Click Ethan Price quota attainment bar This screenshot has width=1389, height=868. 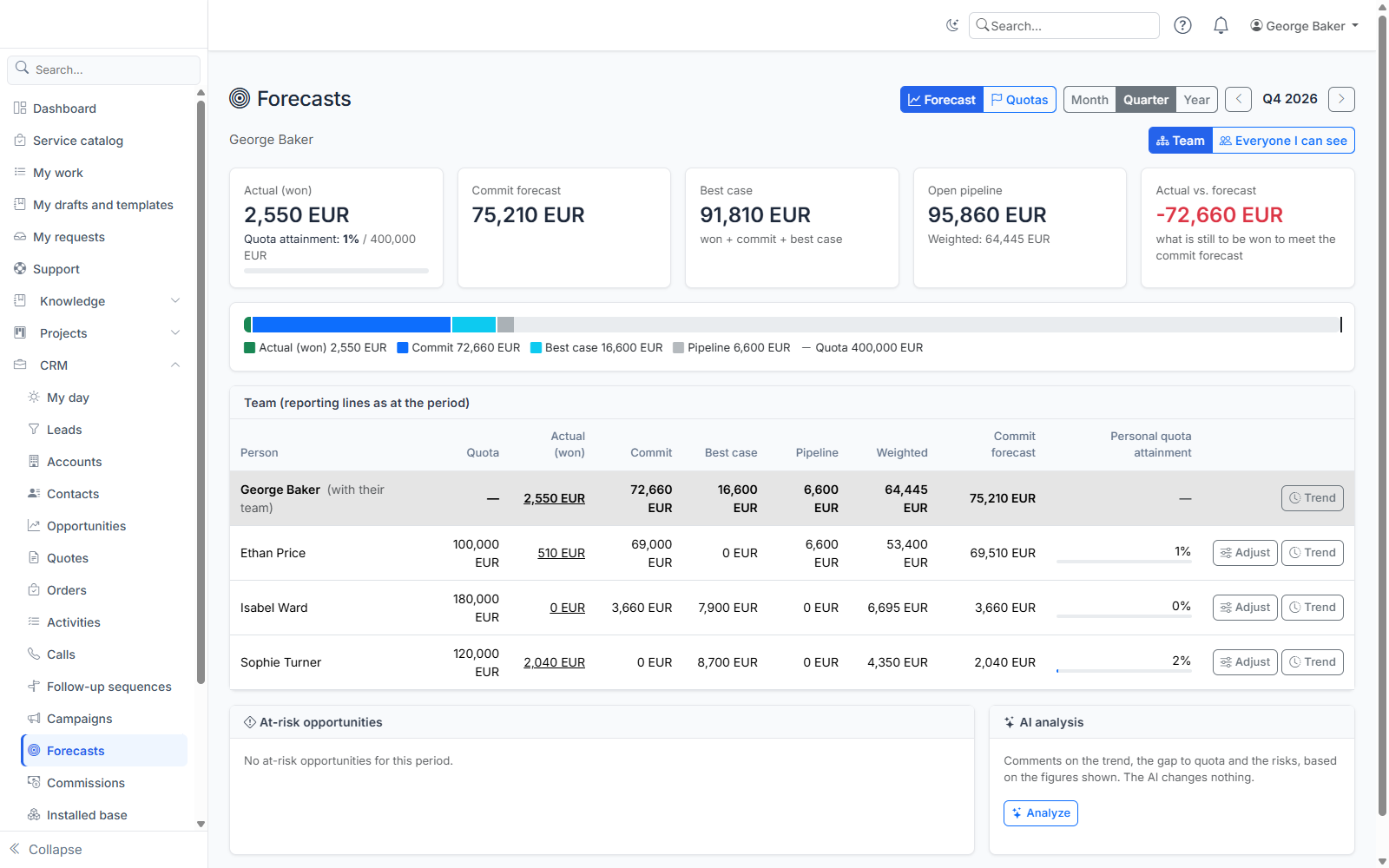click(1123, 562)
